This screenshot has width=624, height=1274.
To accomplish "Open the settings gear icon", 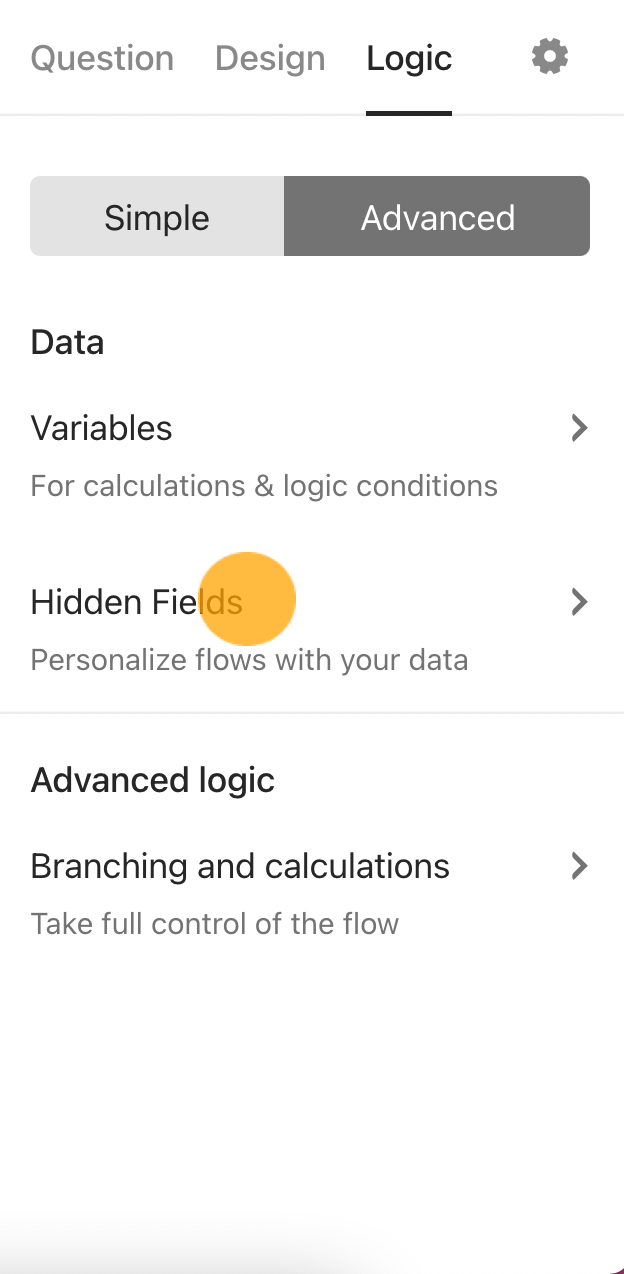I will [x=550, y=57].
